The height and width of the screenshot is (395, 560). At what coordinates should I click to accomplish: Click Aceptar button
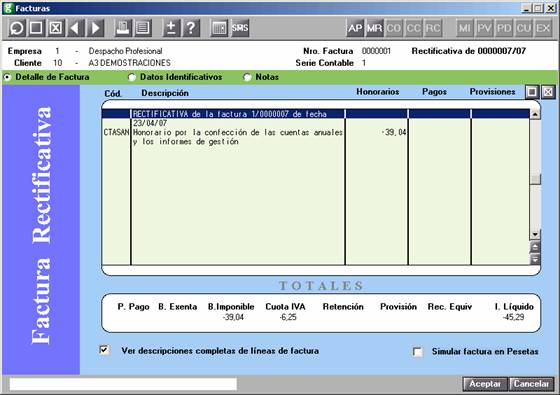point(485,384)
